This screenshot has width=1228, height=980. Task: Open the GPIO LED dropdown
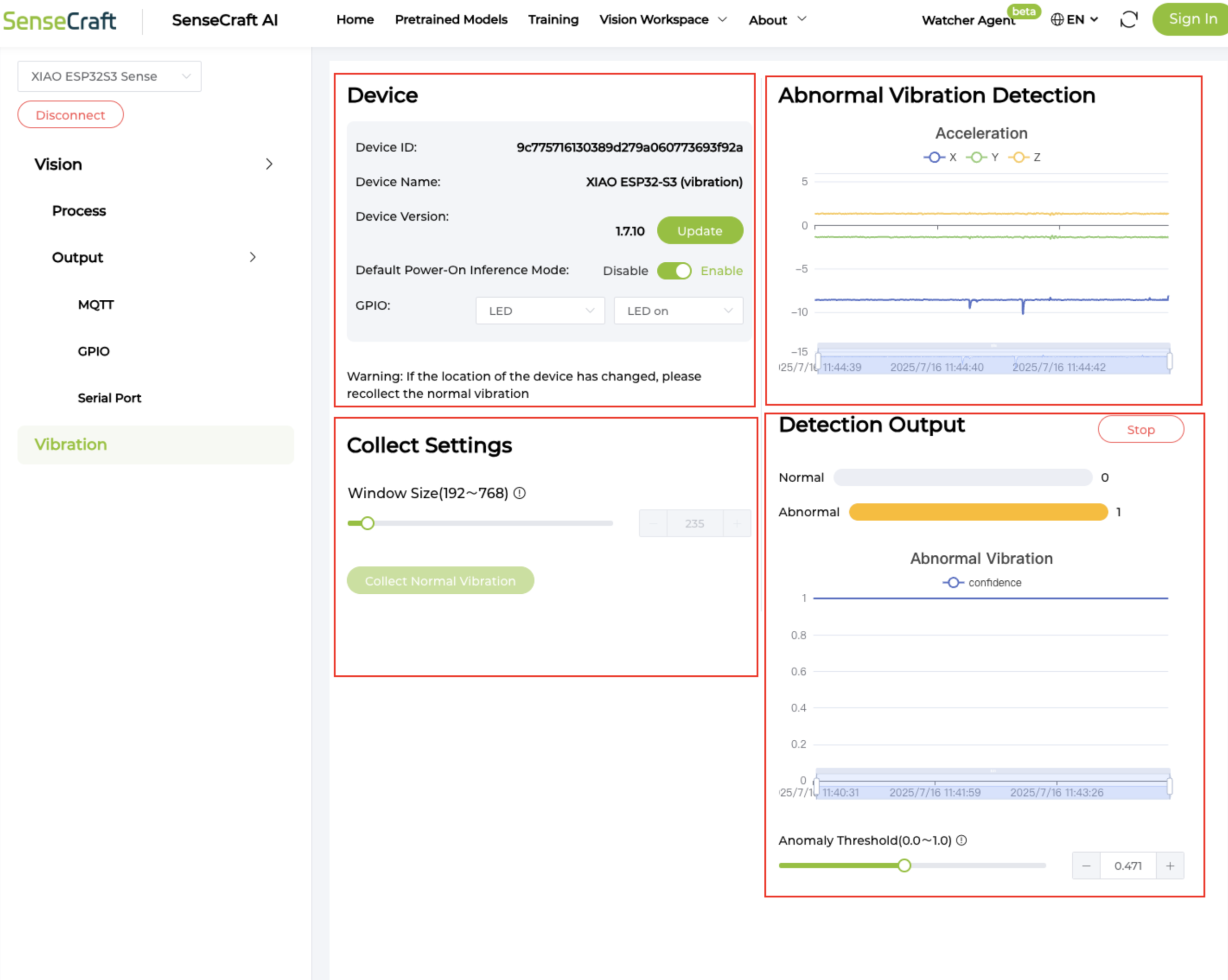coord(540,311)
